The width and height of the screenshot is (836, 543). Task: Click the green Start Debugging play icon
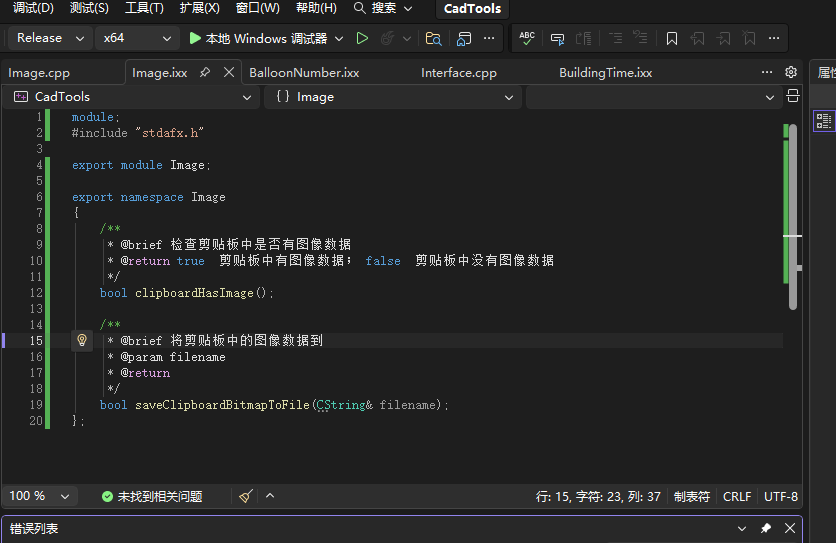tap(195, 38)
